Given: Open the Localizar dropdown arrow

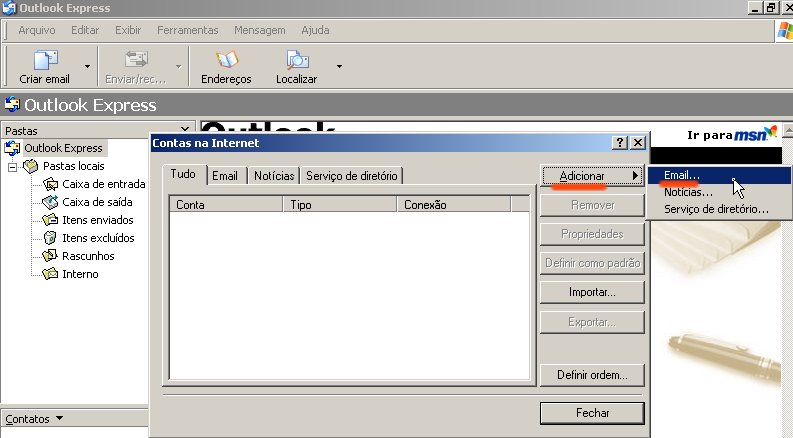Looking at the screenshot, I should pos(339,66).
